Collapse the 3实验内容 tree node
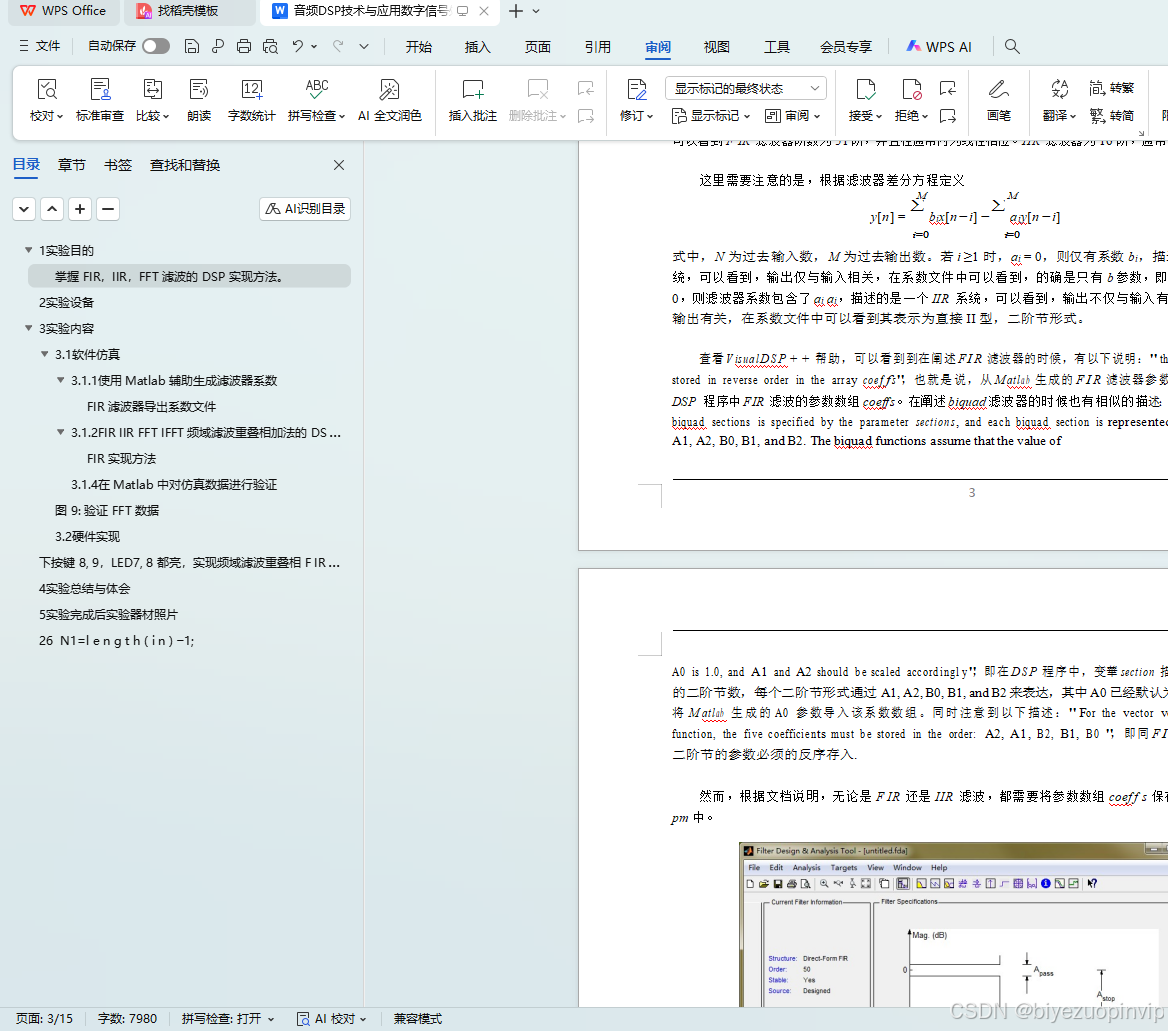1168x1031 pixels. coord(28,328)
